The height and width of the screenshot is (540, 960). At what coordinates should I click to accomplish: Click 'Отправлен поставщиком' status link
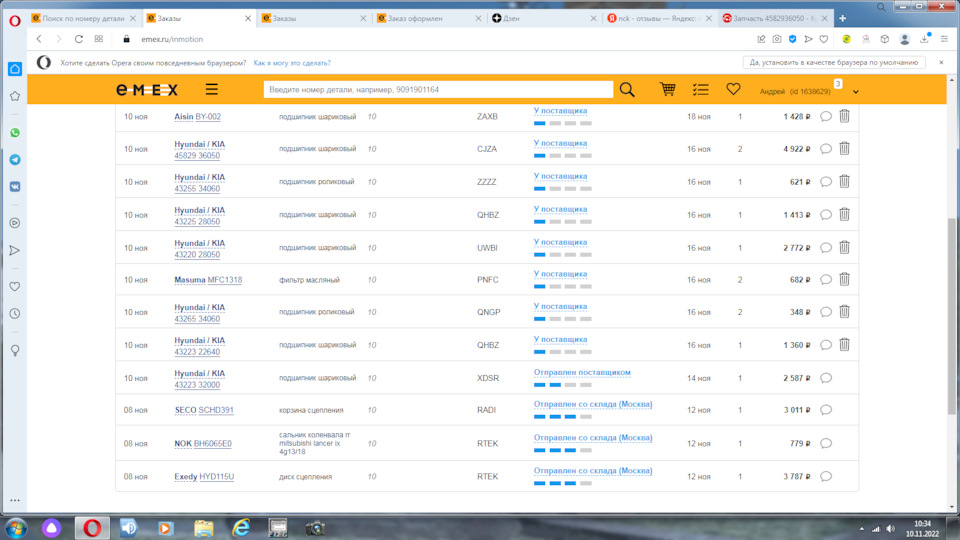pyautogui.click(x=582, y=372)
